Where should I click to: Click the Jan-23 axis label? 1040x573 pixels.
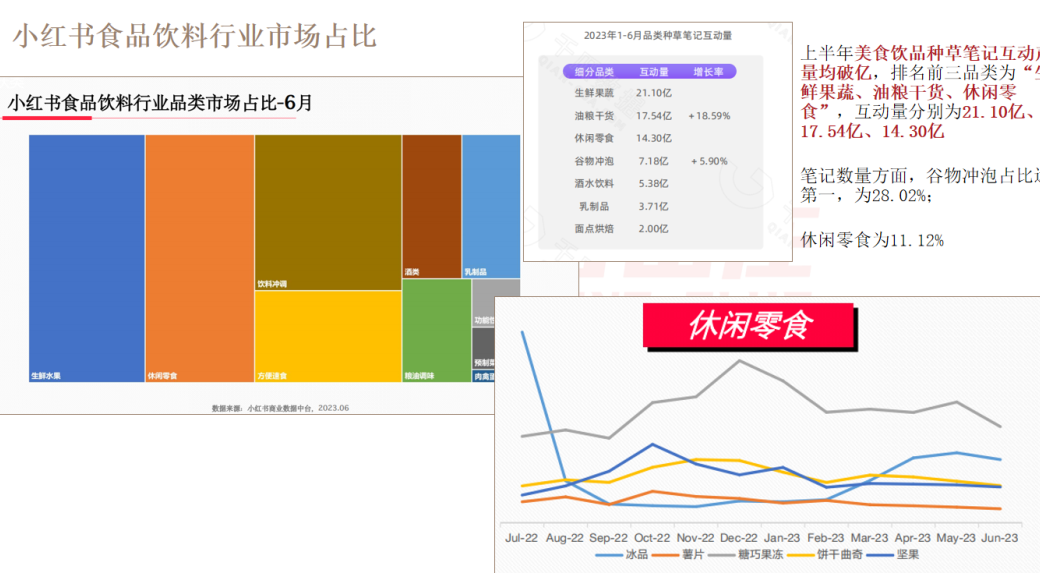click(x=782, y=538)
